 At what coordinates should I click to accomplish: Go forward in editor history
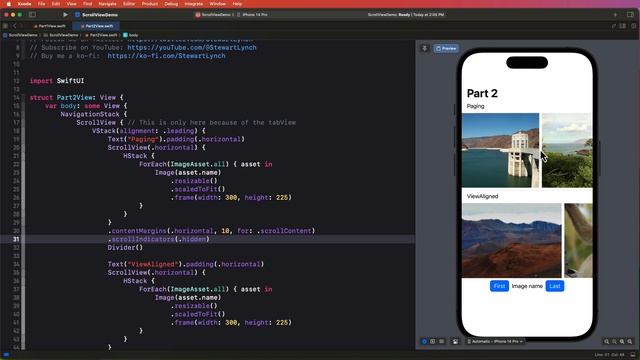point(21,26)
